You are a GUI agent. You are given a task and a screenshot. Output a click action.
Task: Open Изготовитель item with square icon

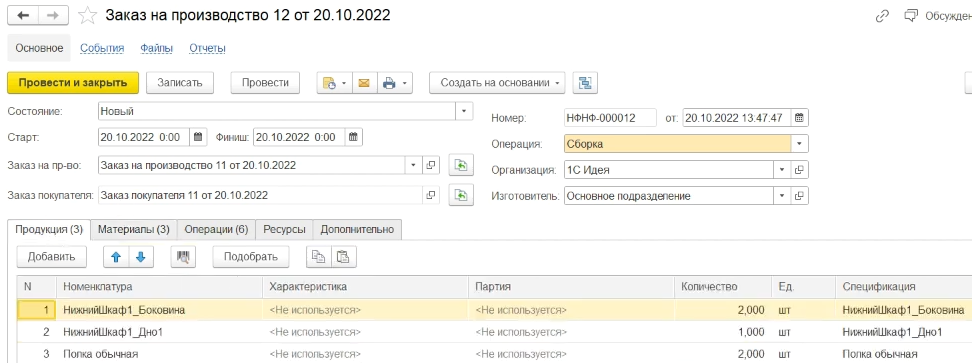(800, 196)
